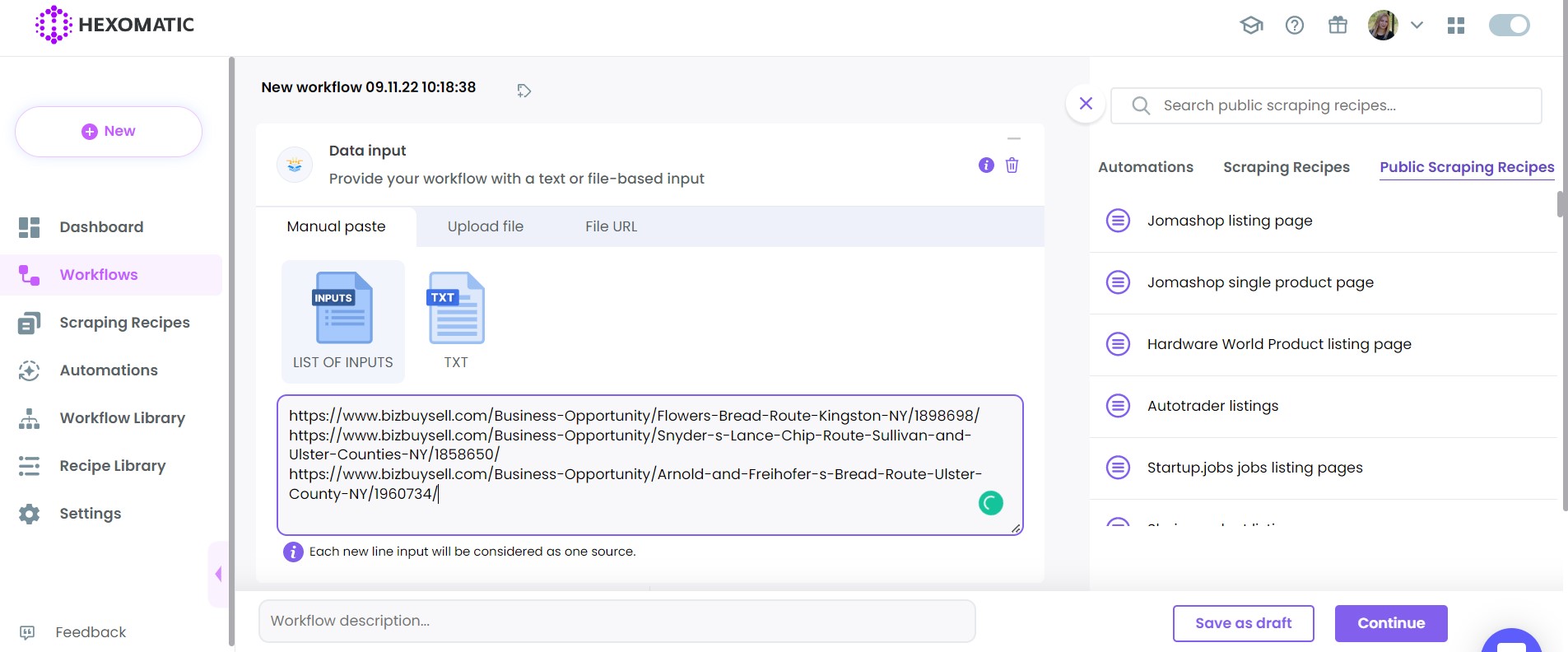Click the Data input info icon
The width and height of the screenshot is (1568, 652).
[985, 165]
